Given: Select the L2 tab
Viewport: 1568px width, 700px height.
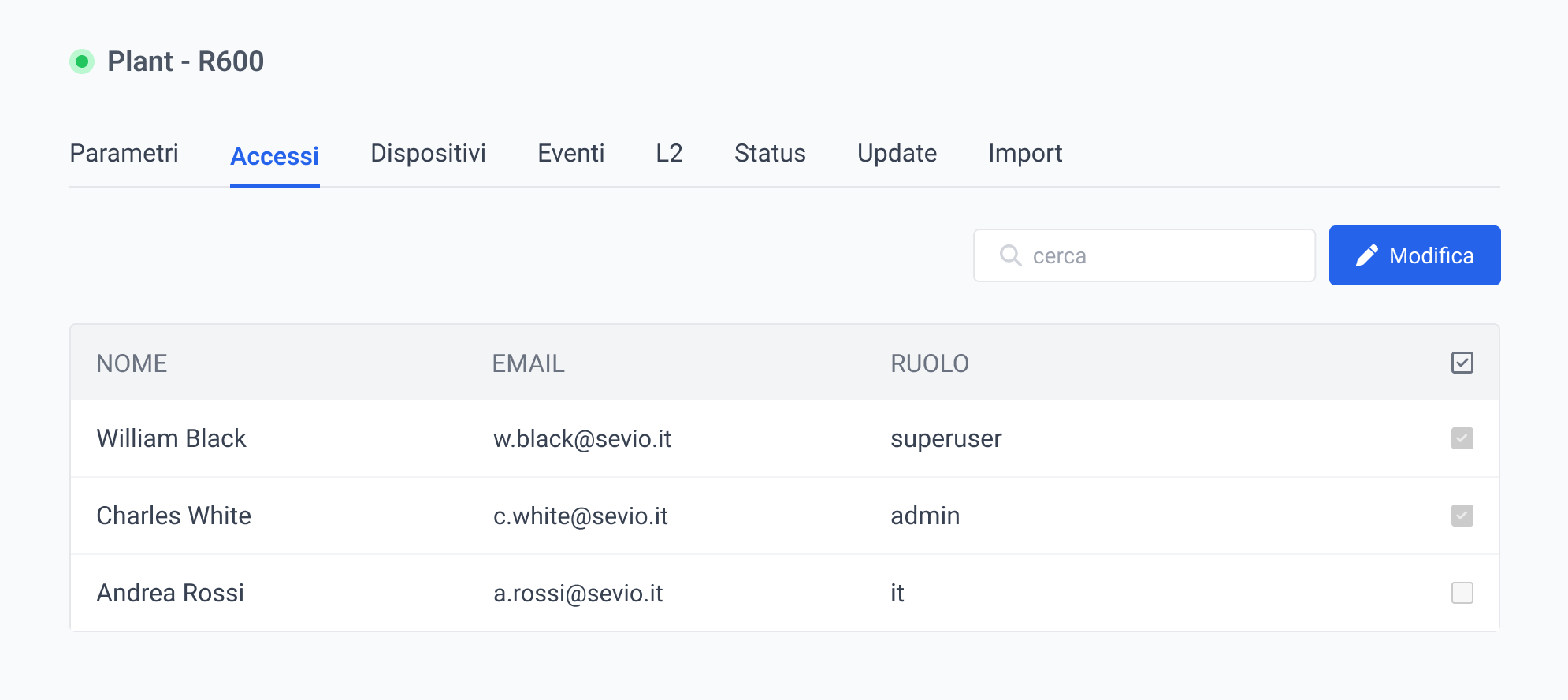Looking at the screenshot, I should 669,153.
